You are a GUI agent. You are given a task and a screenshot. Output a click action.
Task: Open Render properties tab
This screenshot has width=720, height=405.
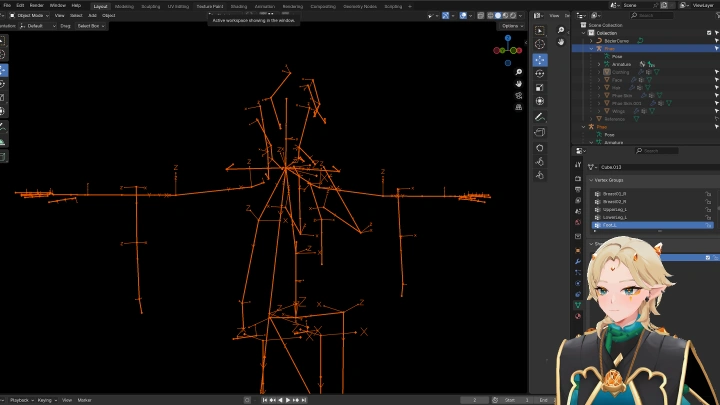[578, 178]
